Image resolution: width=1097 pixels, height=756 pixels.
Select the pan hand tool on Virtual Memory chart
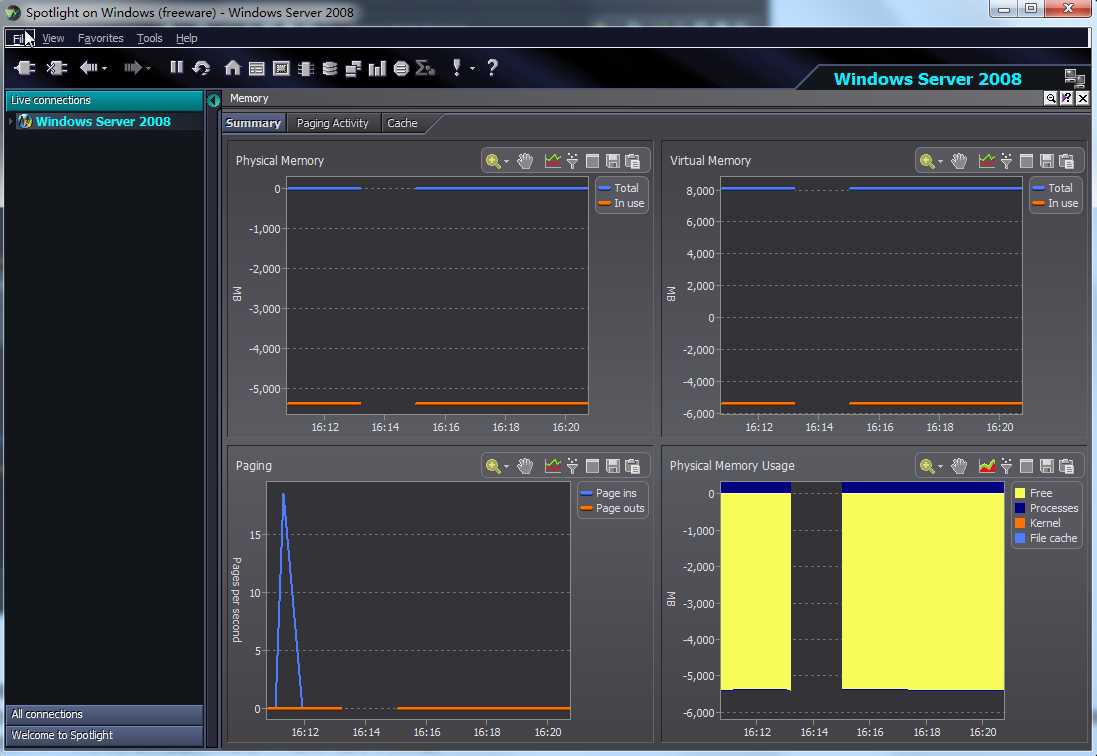tap(958, 162)
